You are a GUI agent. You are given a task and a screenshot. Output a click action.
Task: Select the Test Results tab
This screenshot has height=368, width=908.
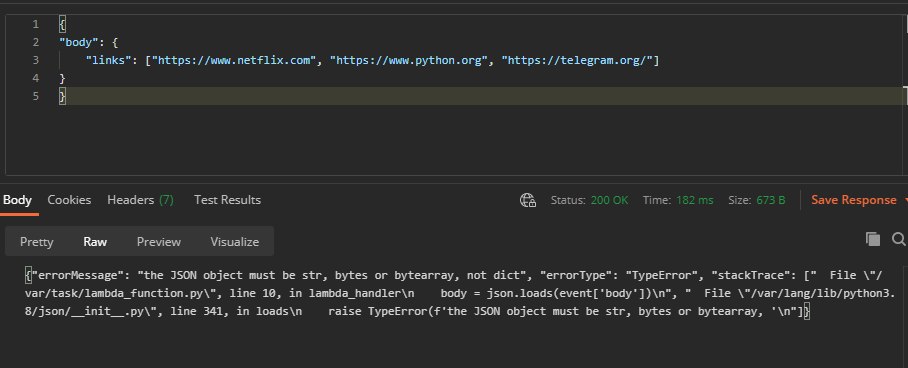point(227,200)
